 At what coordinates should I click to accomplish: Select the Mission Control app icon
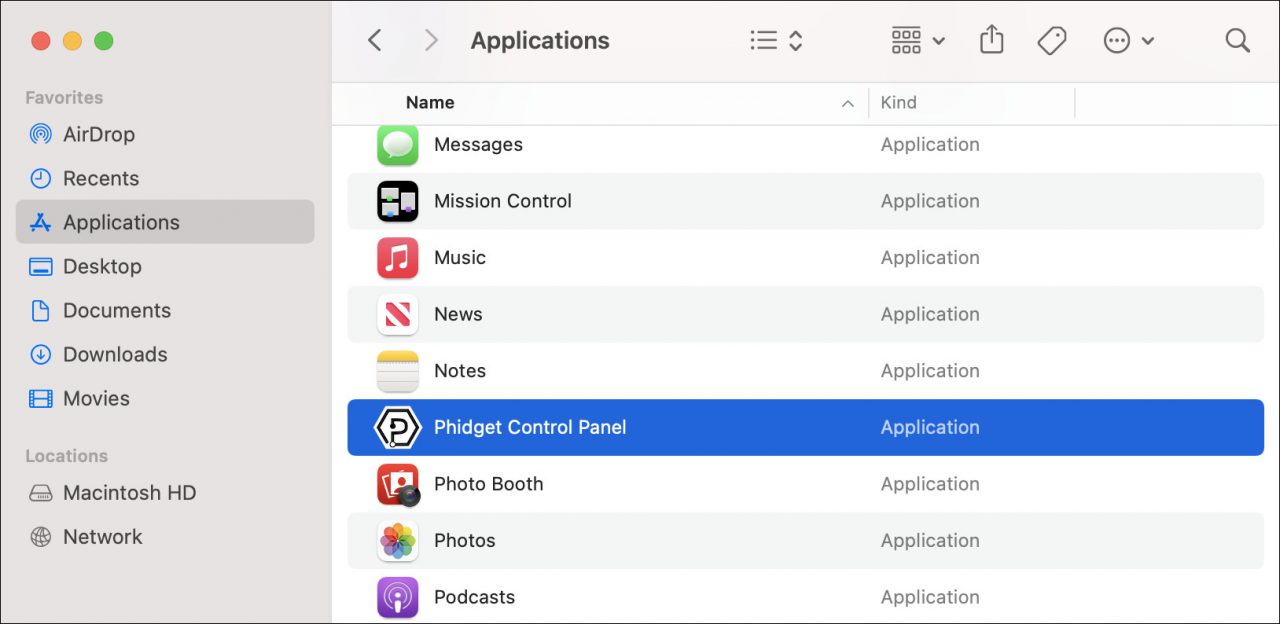coord(397,201)
